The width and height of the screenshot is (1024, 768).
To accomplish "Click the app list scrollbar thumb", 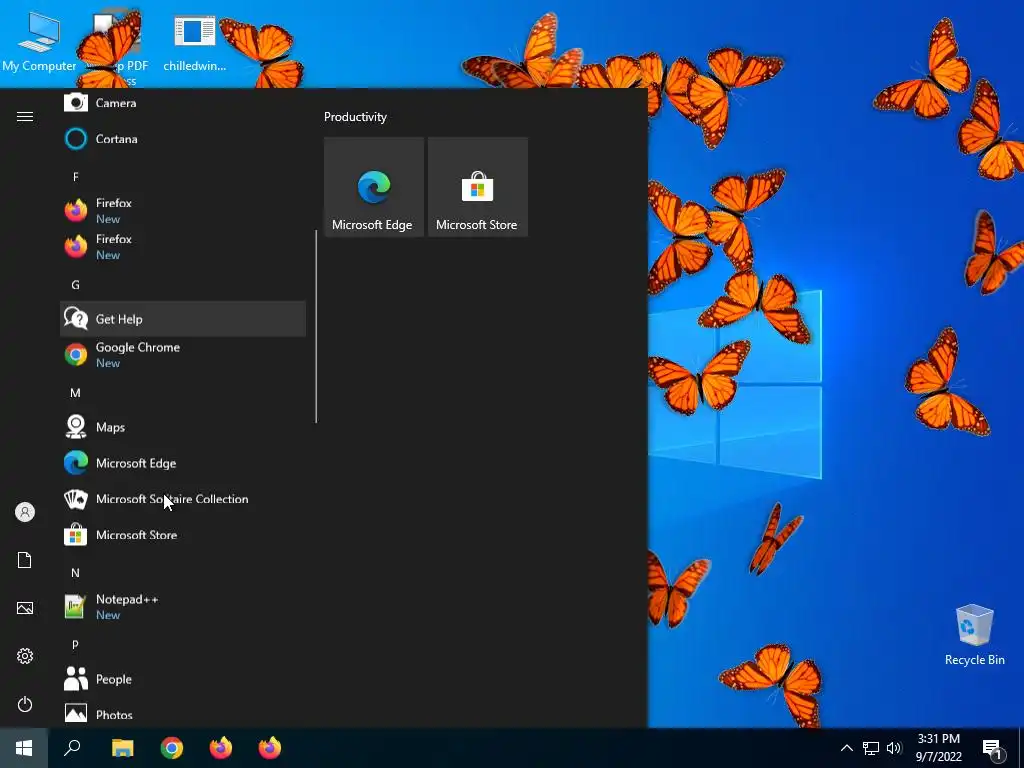I will [316, 327].
